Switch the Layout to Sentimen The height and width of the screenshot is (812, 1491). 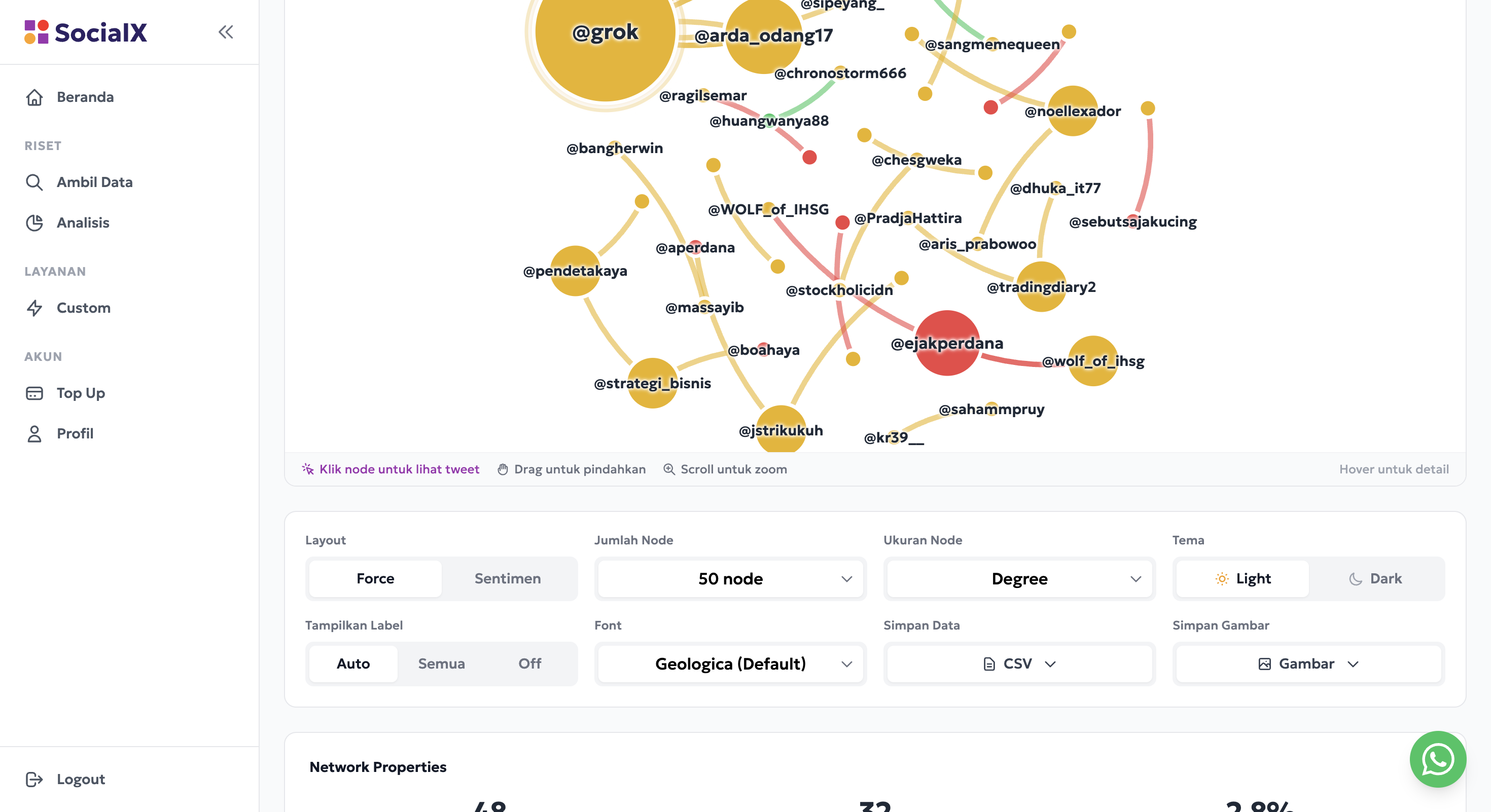tap(508, 578)
